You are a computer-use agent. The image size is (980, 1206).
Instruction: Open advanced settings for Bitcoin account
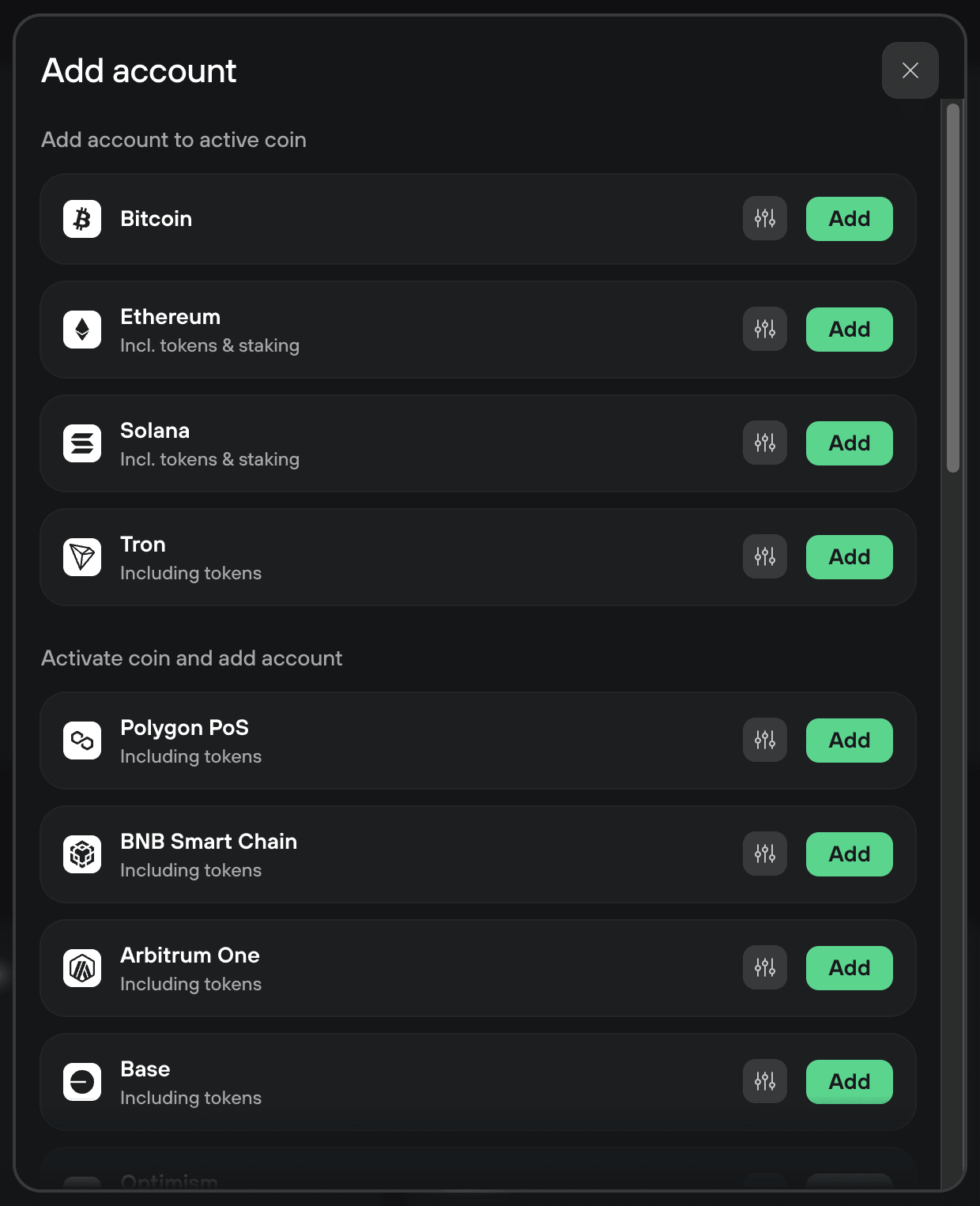click(x=765, y=218)
